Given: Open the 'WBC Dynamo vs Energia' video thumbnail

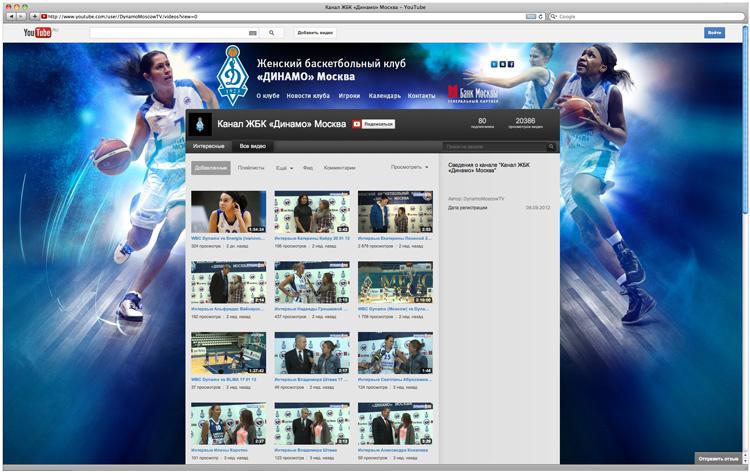Looking at the screenshot, I should point(228,212).
